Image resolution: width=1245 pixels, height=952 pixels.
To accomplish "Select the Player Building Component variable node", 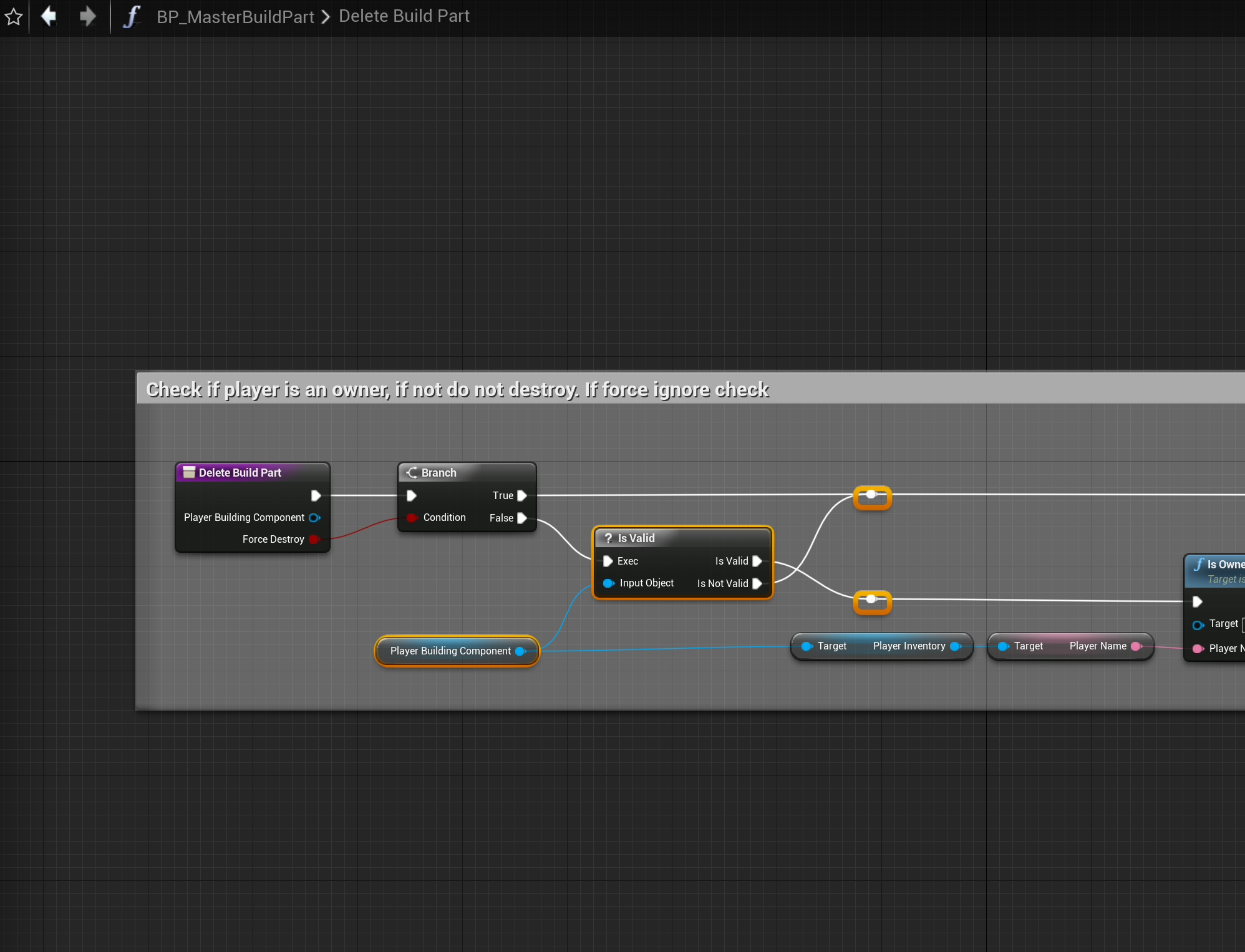I will point(450,651).
